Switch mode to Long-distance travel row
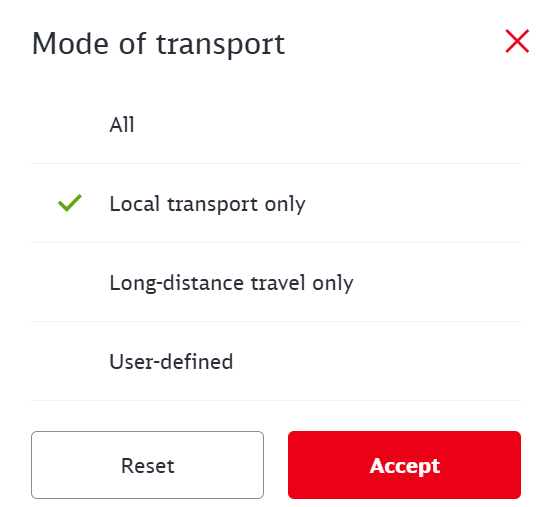The height and width of the screenshot is (507, 549). pyautogui.click(x=276, y=282)
